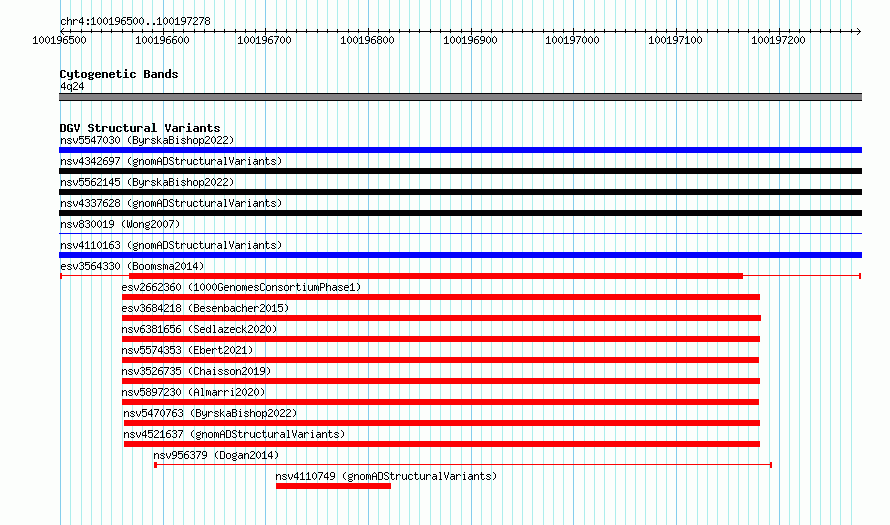Select the red bar under nsv5574353
890x525 pixels.
tap(440, 360)
